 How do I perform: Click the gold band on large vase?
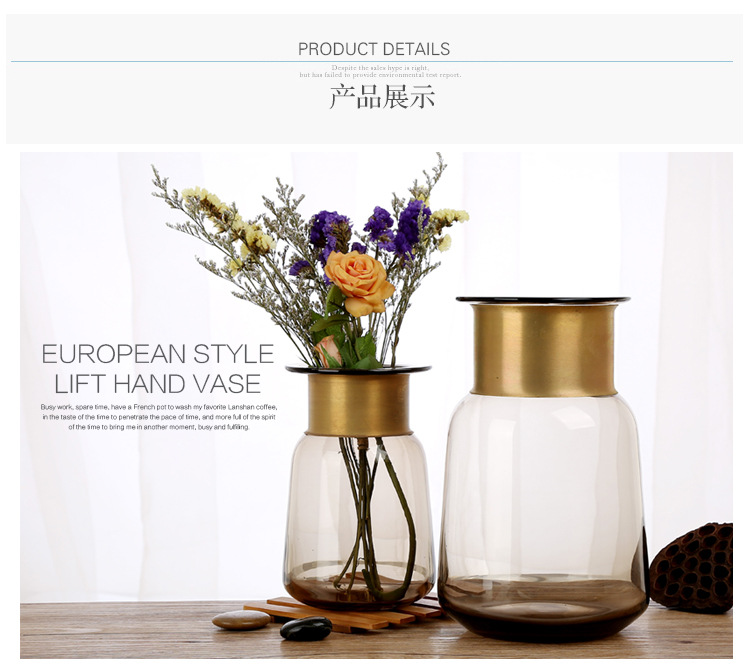coord(543,350)
